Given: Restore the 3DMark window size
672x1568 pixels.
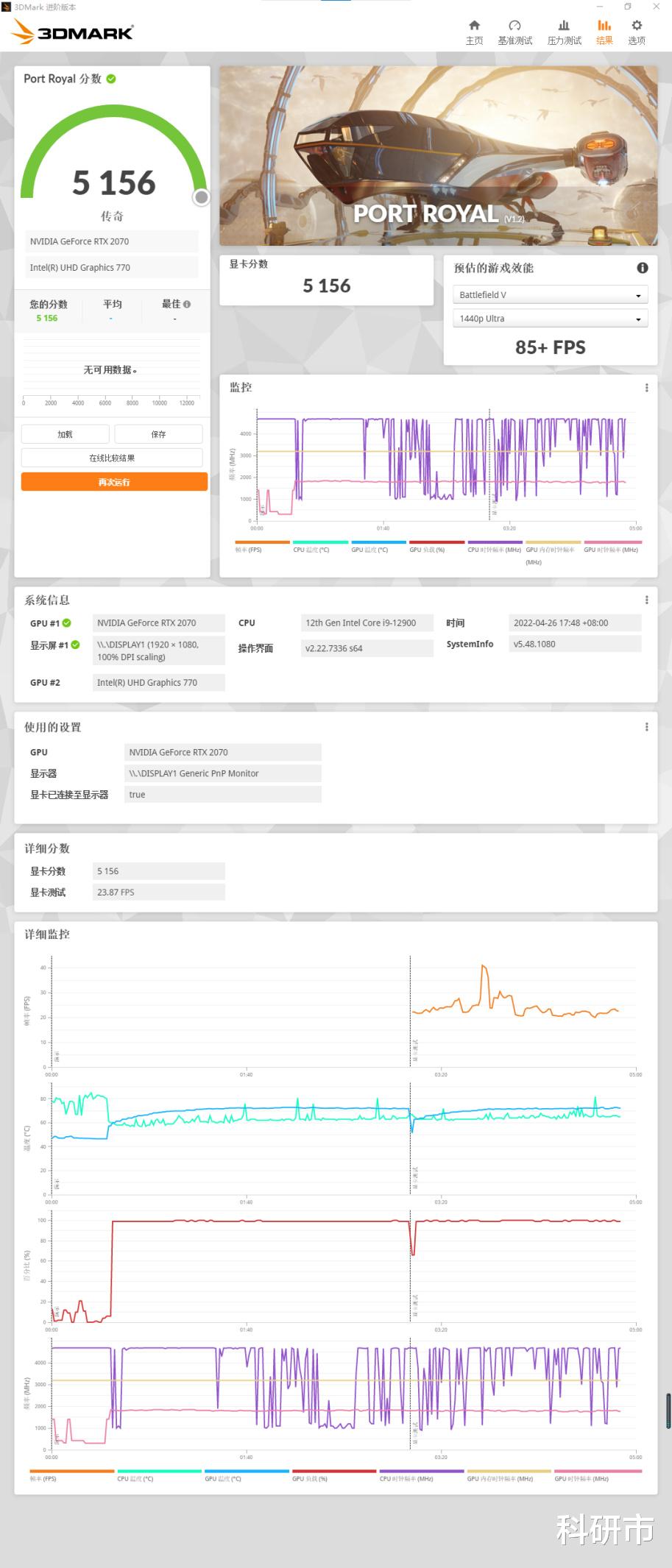Looking at the screenshot, I should 627,7.
